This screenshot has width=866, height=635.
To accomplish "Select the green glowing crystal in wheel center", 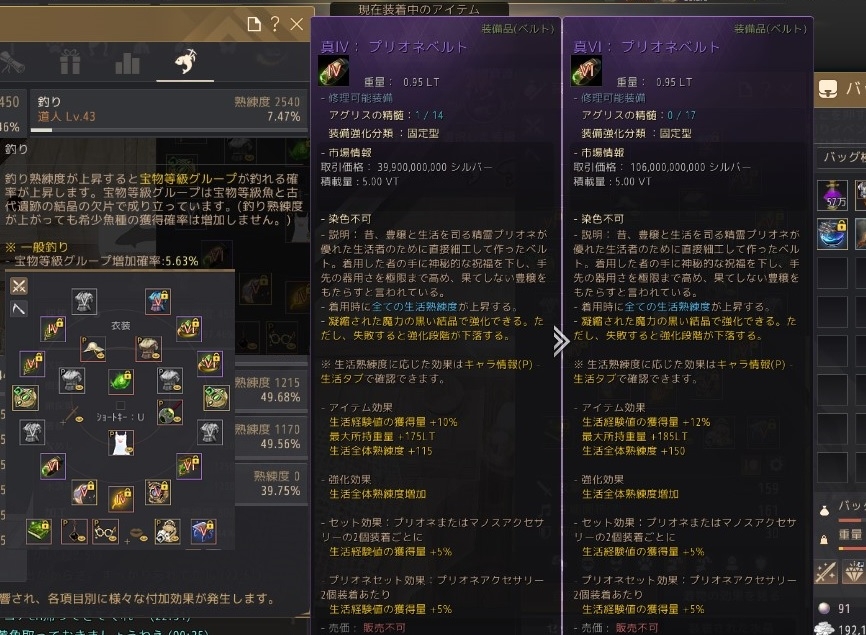I will coord(121,381).
